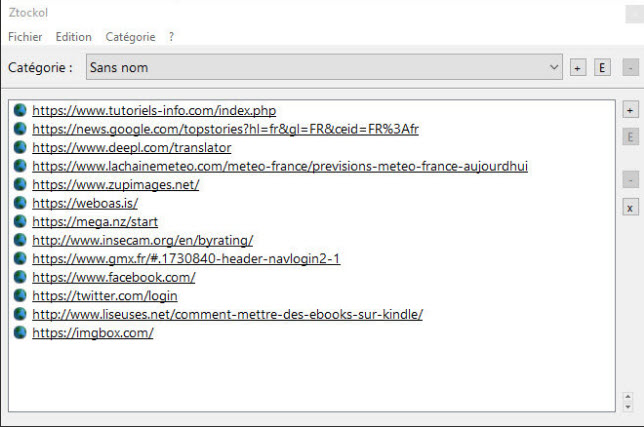Click globe icon next to facebook.com link
644x427 pixels.
point(20,277)
